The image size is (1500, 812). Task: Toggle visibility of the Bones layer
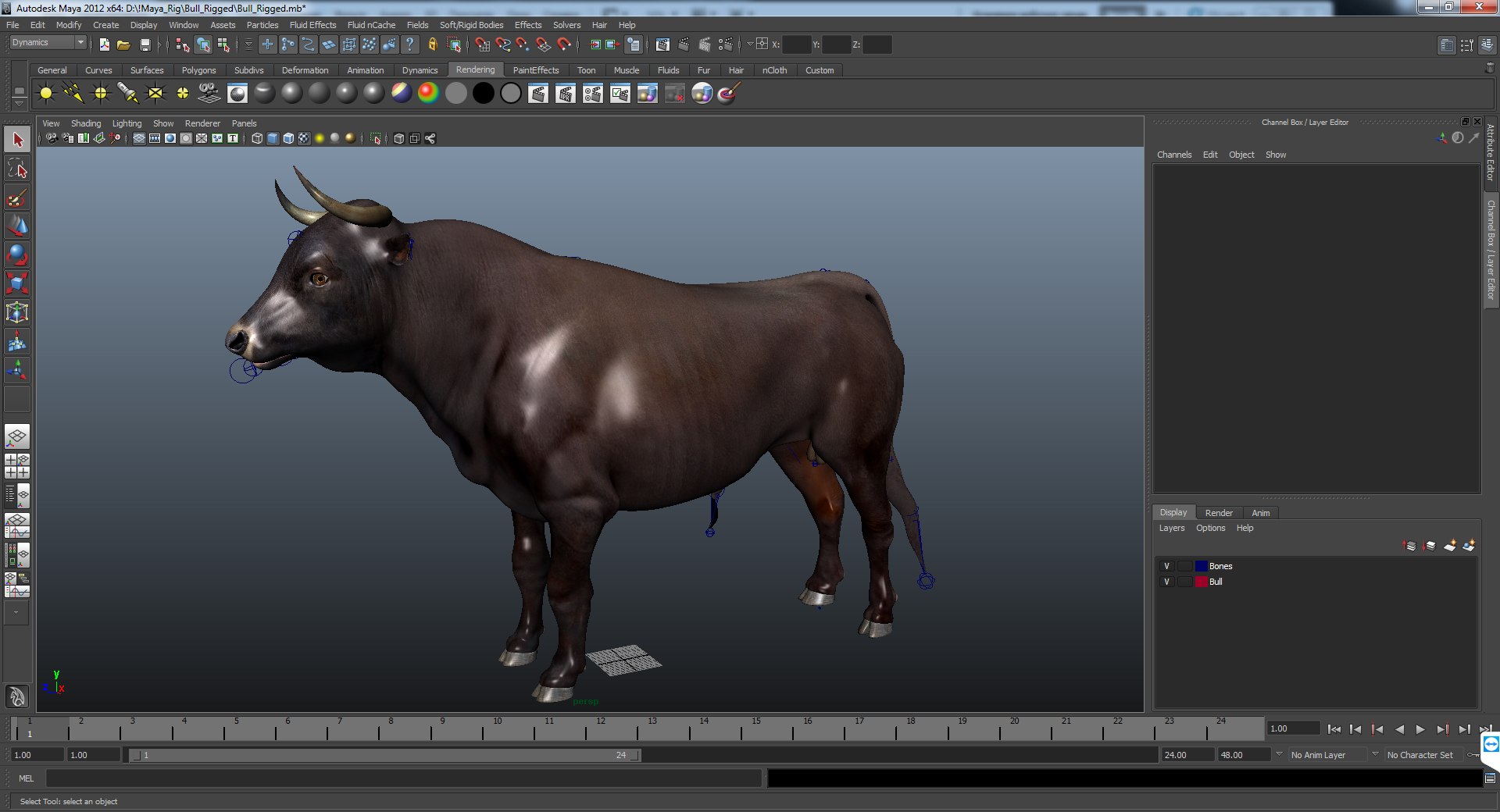[x=1166, y=566]
